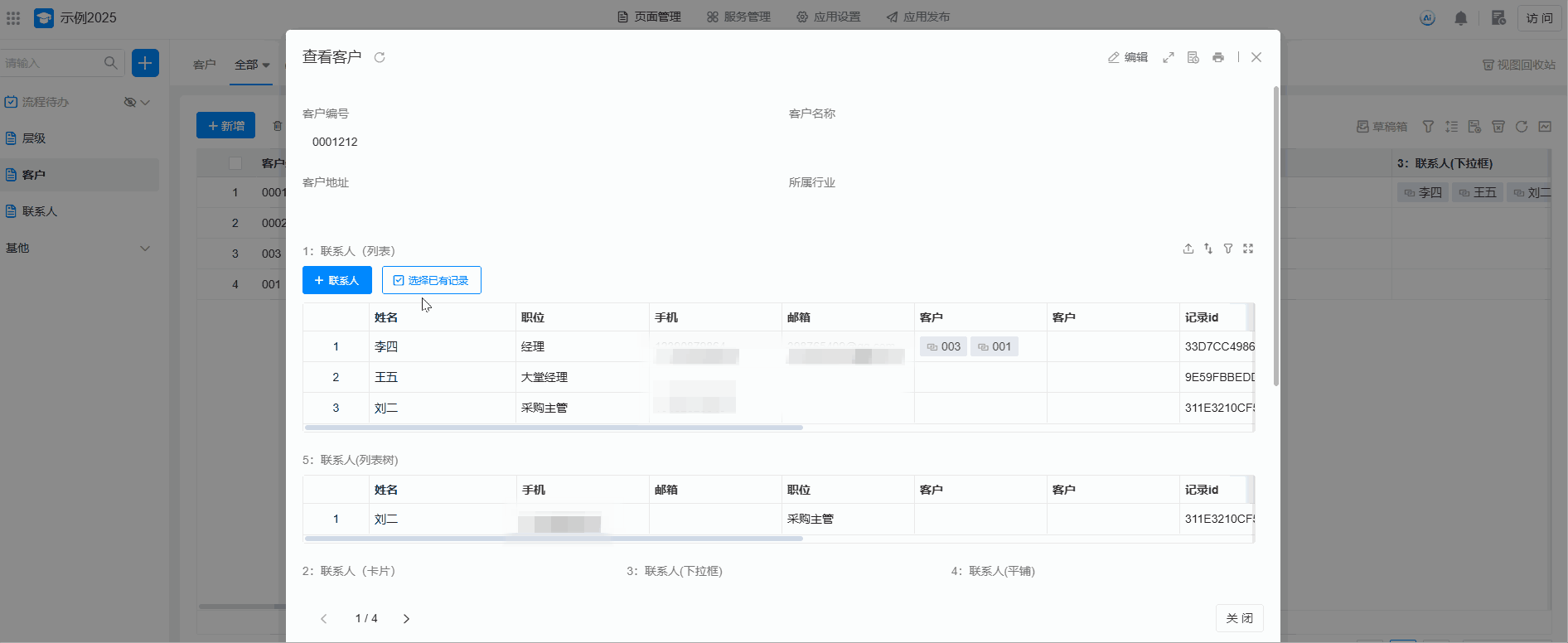This screenshot has height=643, width=1568.
Task: Click 选择已有记录 button
Action: pyautogui.click(x=431, y=280)
